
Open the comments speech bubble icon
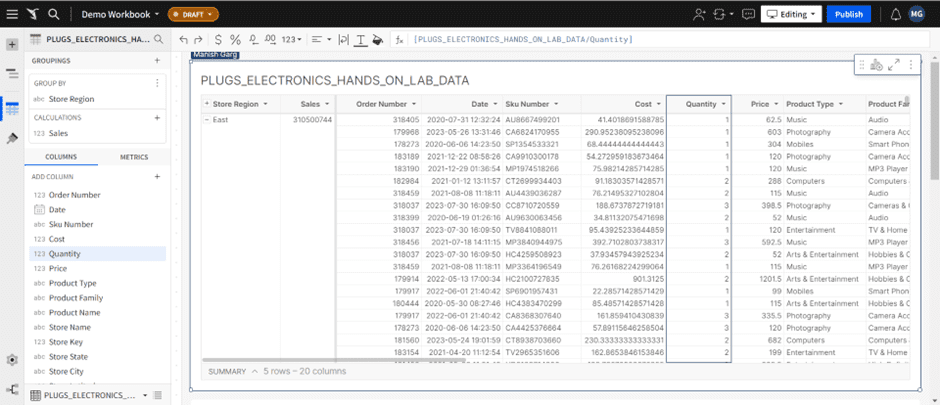(747, 14)
